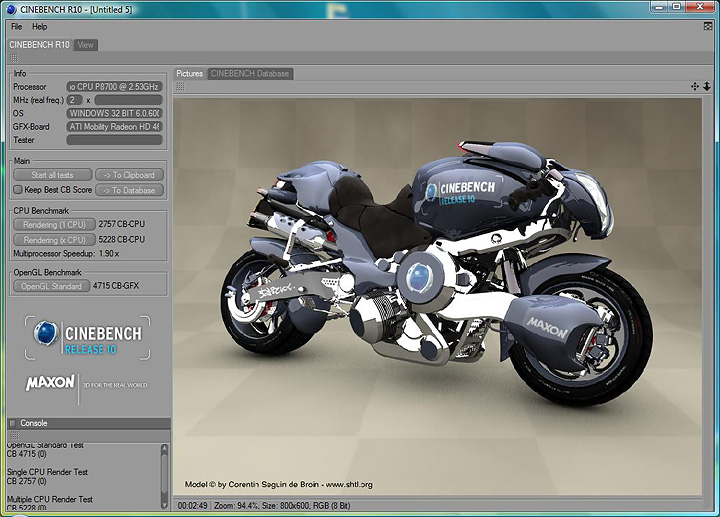Screen dimensions: 720x517
Task: Click the OS field
Action: pos(114,113)
